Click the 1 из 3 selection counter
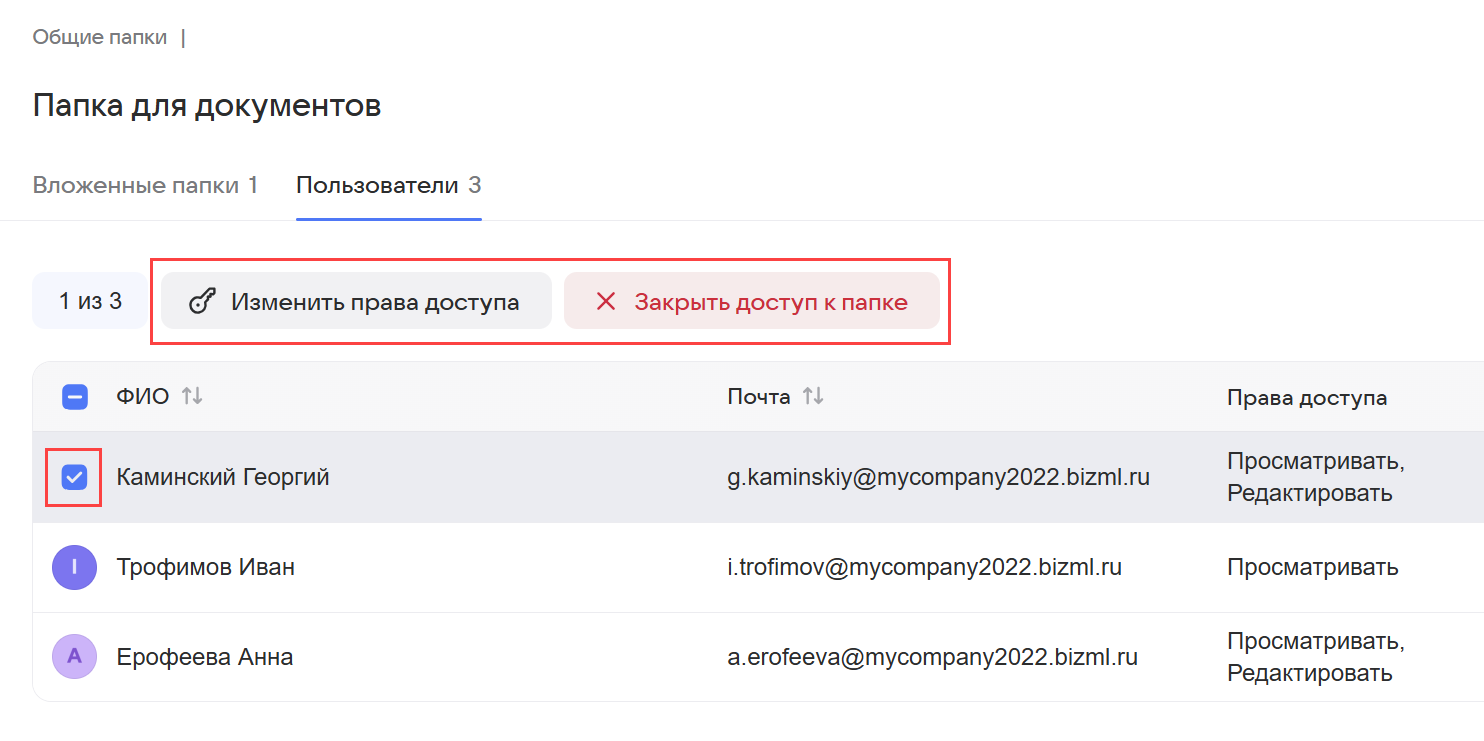The height and width of the screenshot is (741, 1484). (90, 301)
